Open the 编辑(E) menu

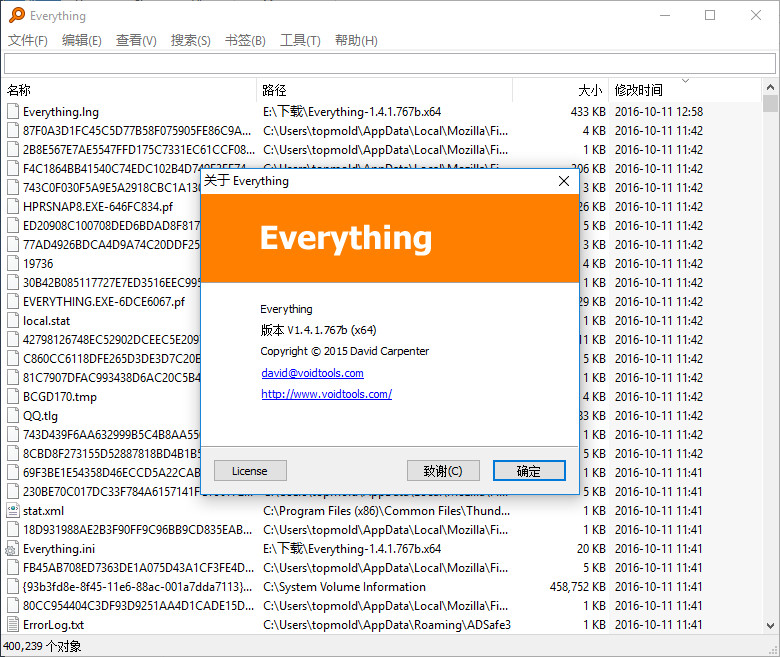[82, 40]
